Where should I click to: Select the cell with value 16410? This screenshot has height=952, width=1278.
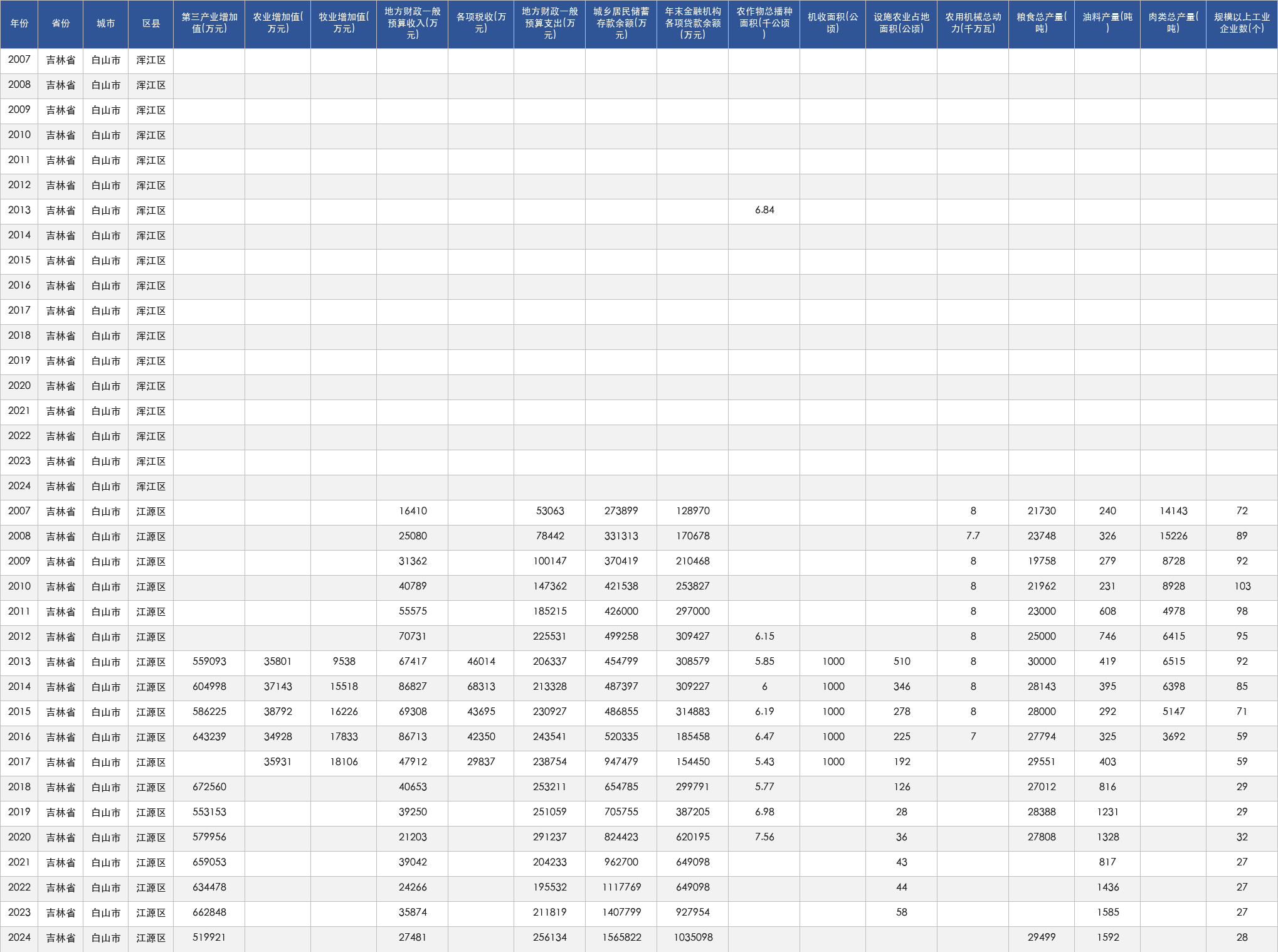413,512
